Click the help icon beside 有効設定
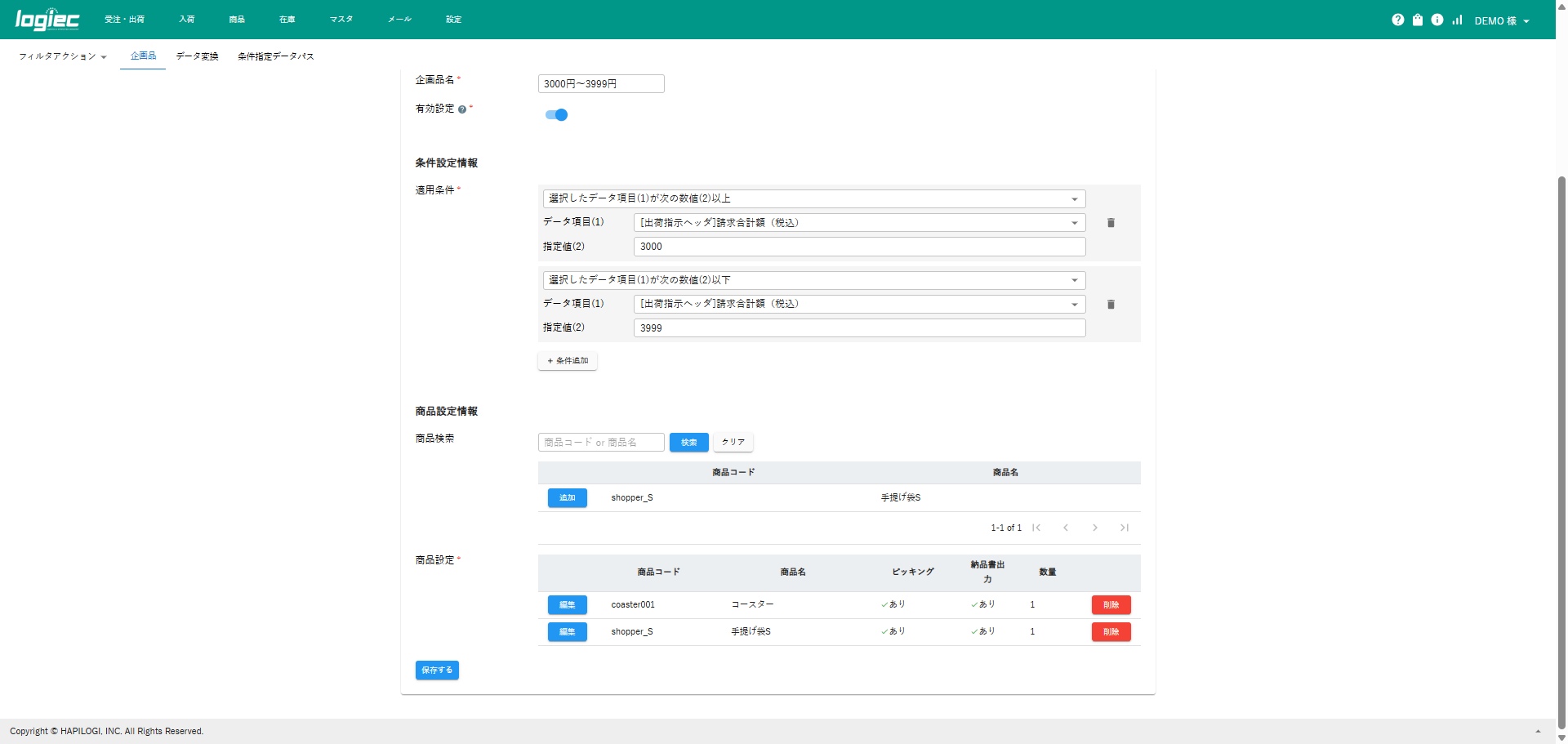The height and width of the screenshot is (744, 1568). pos(462,109)
